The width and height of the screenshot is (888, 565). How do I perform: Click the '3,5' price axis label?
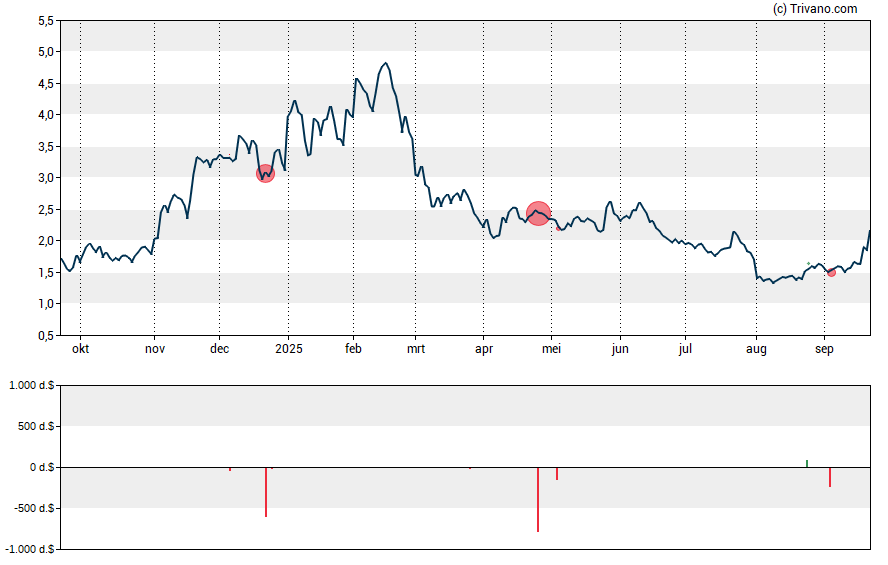point(46,147)
